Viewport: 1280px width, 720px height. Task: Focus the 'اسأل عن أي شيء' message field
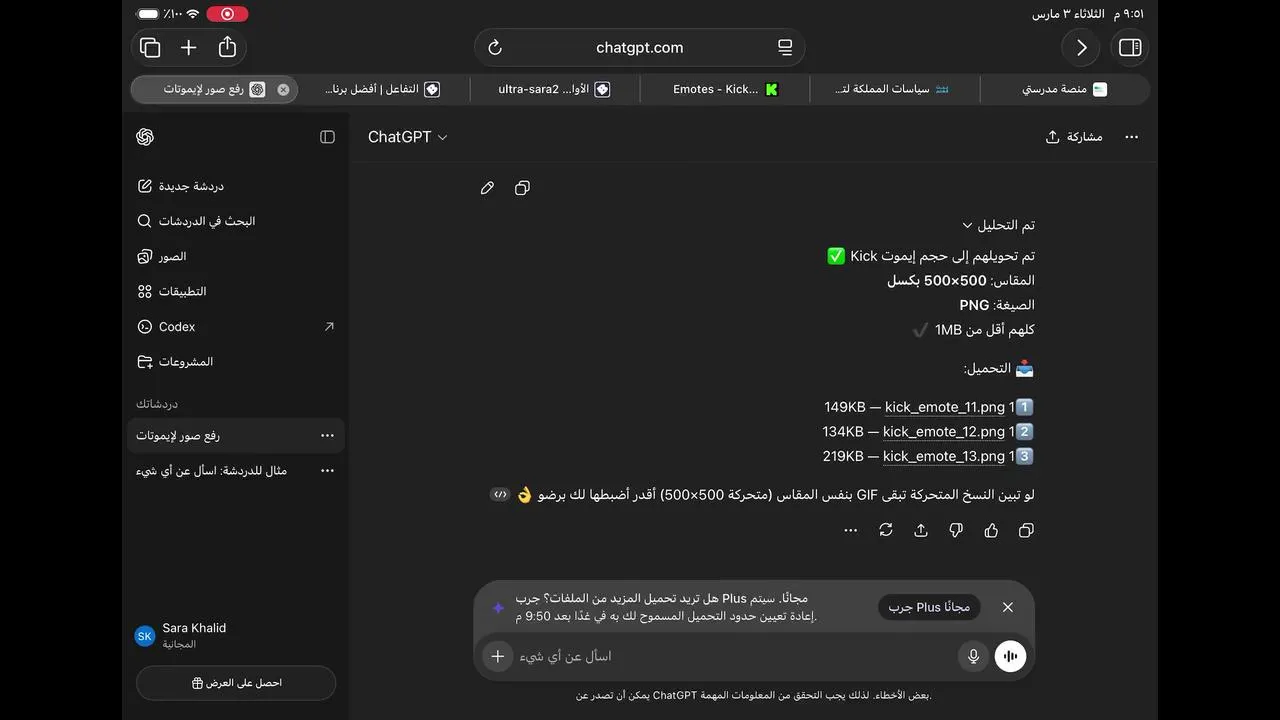pyautogui.click(x=733, y=656)
